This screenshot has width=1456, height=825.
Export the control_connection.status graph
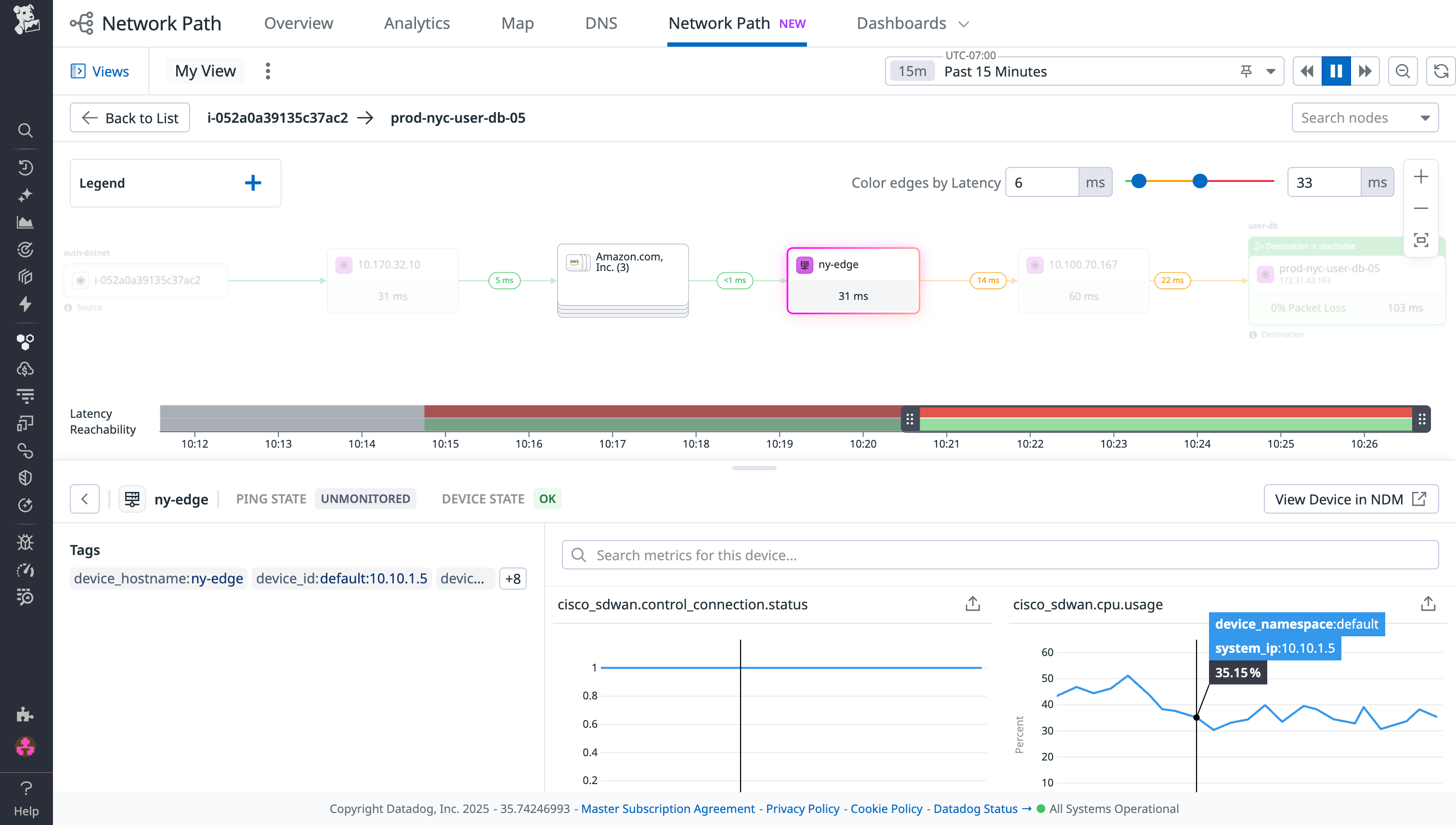tap(972, 604)
